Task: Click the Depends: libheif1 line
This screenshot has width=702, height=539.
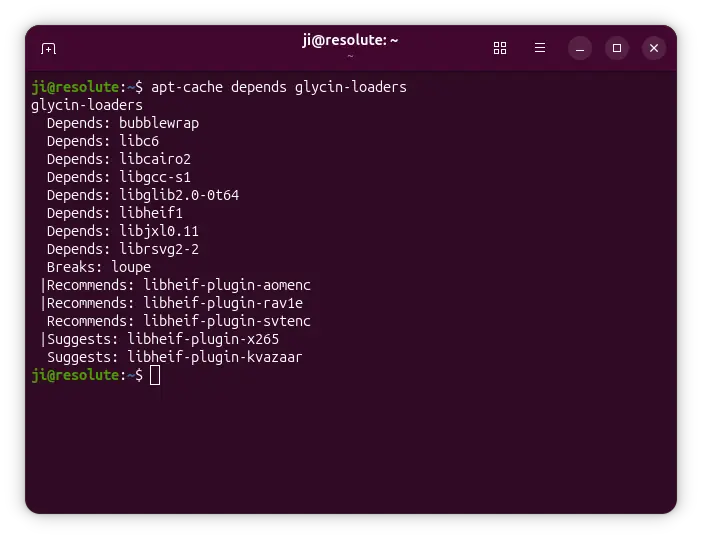Action: (115, 213)
